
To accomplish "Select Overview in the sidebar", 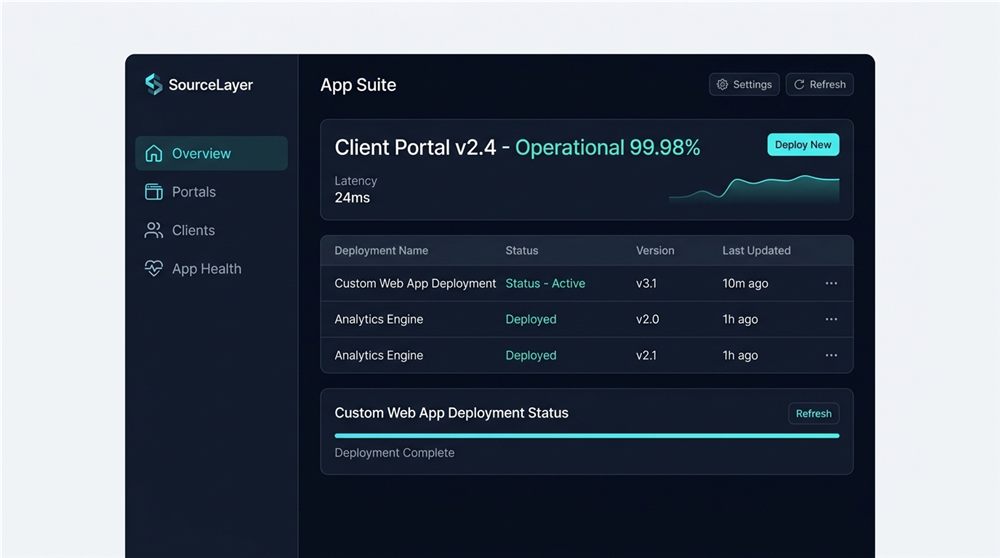I will tap(211, 153).
